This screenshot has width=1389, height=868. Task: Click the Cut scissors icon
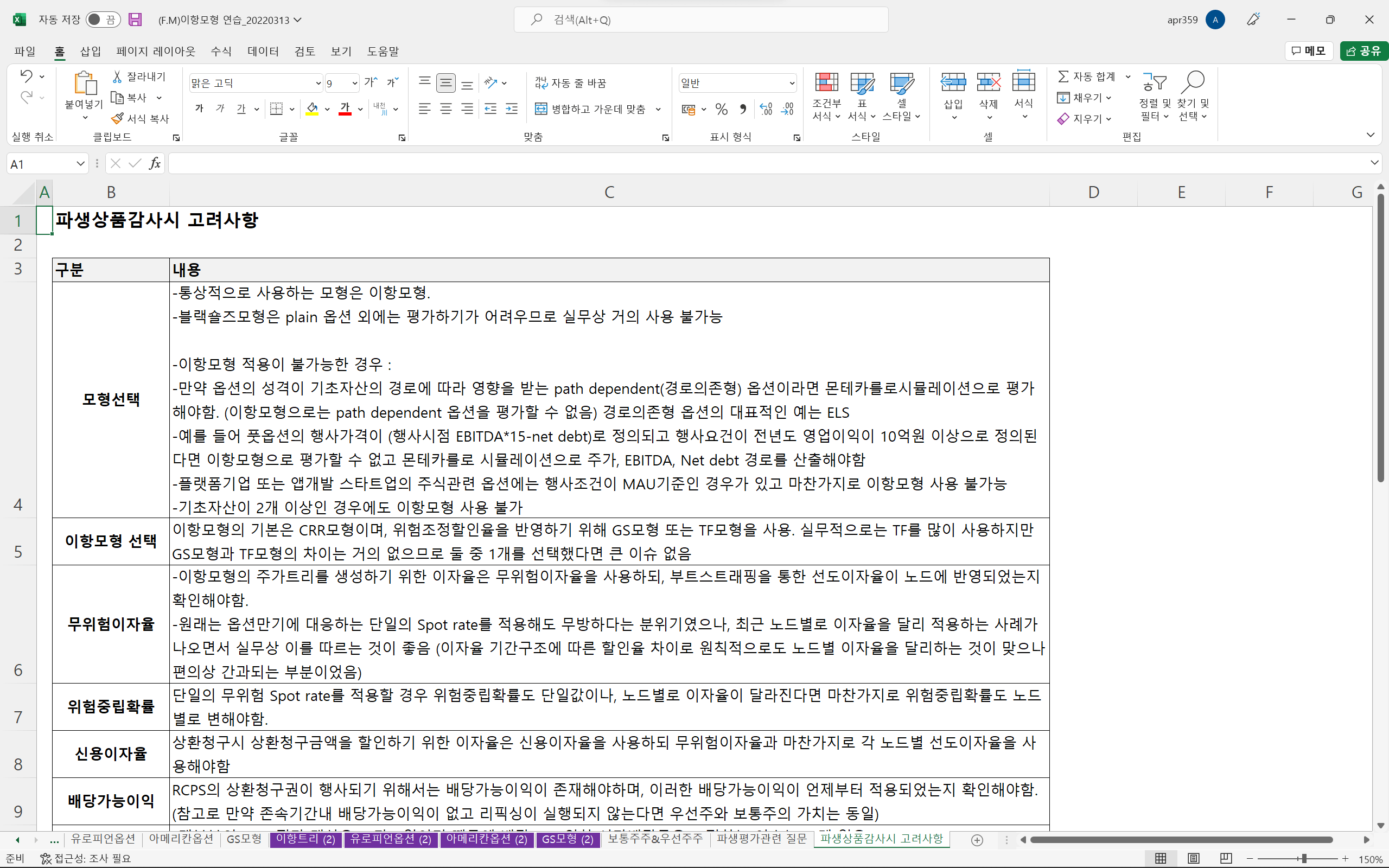(x=117, y=76)
